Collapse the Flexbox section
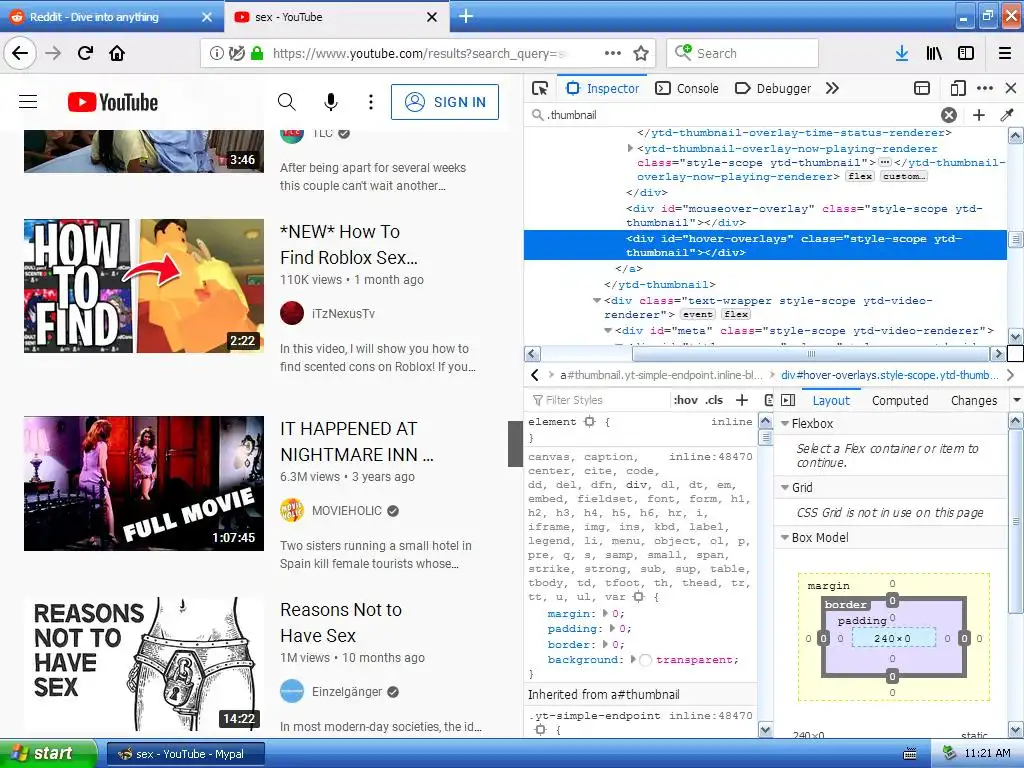The image size is (1024, 768). point(785,423)
